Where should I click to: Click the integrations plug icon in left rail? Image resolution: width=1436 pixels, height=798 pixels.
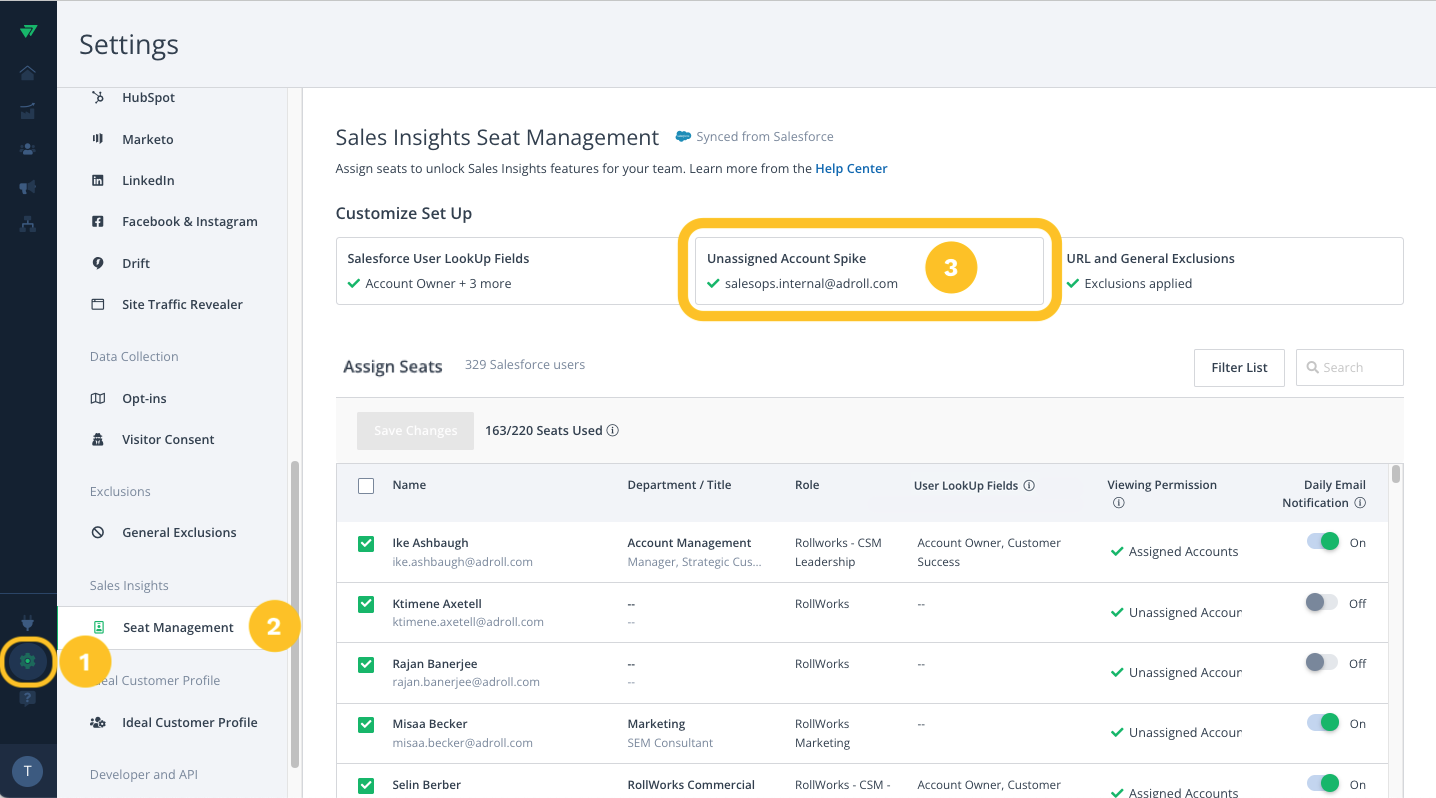pyautogui.click(x=28, y=623)
